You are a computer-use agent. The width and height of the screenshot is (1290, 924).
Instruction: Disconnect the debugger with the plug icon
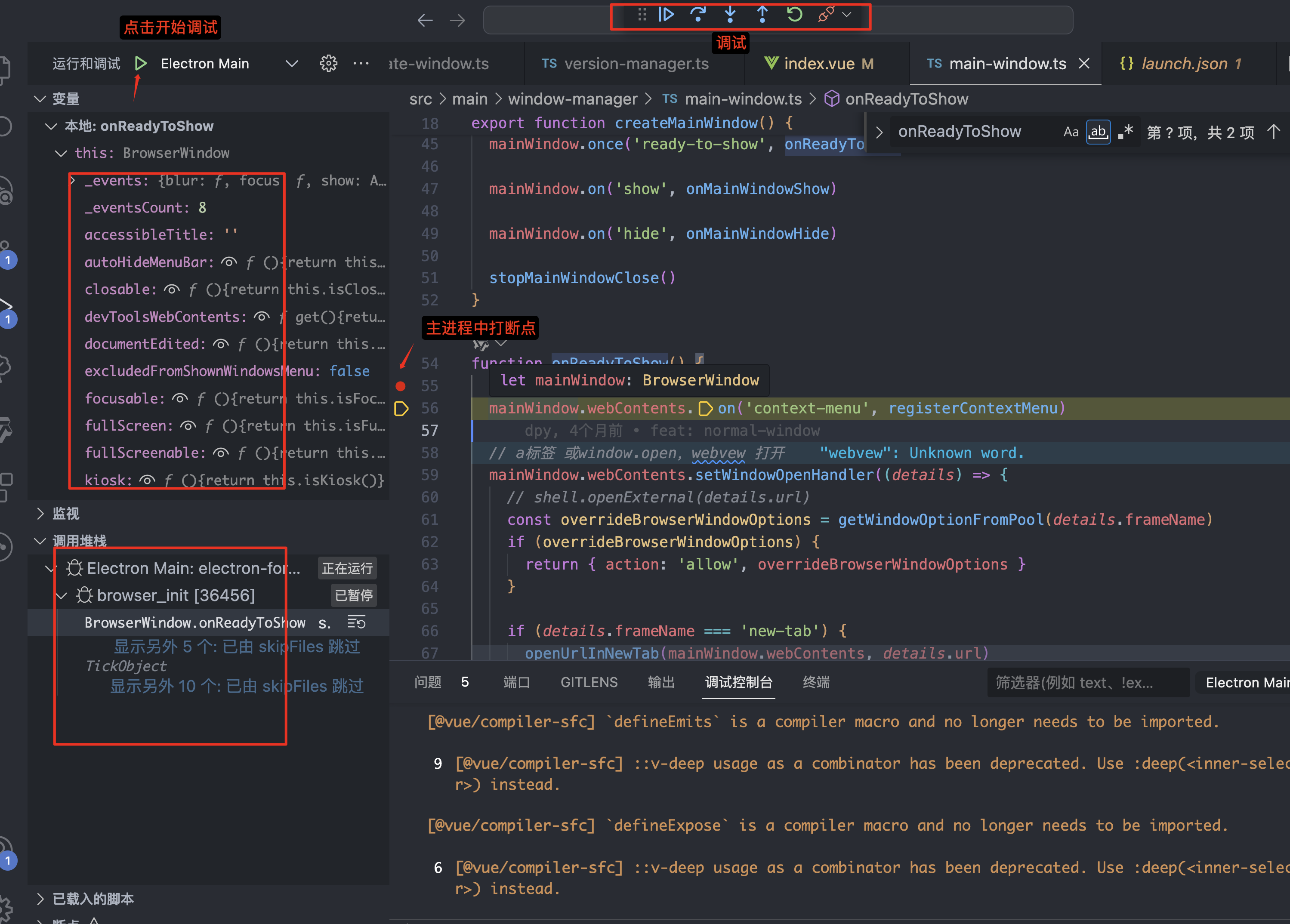(826, 15)
